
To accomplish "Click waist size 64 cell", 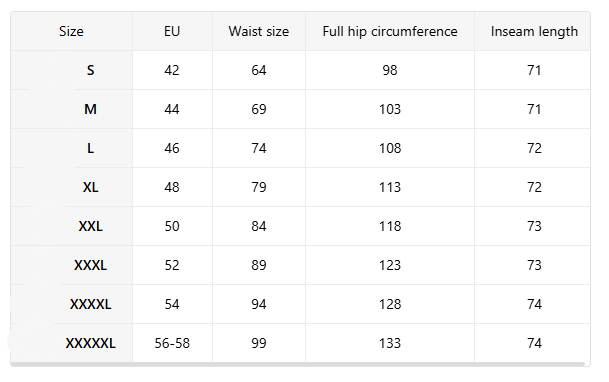I will (259, 70).
